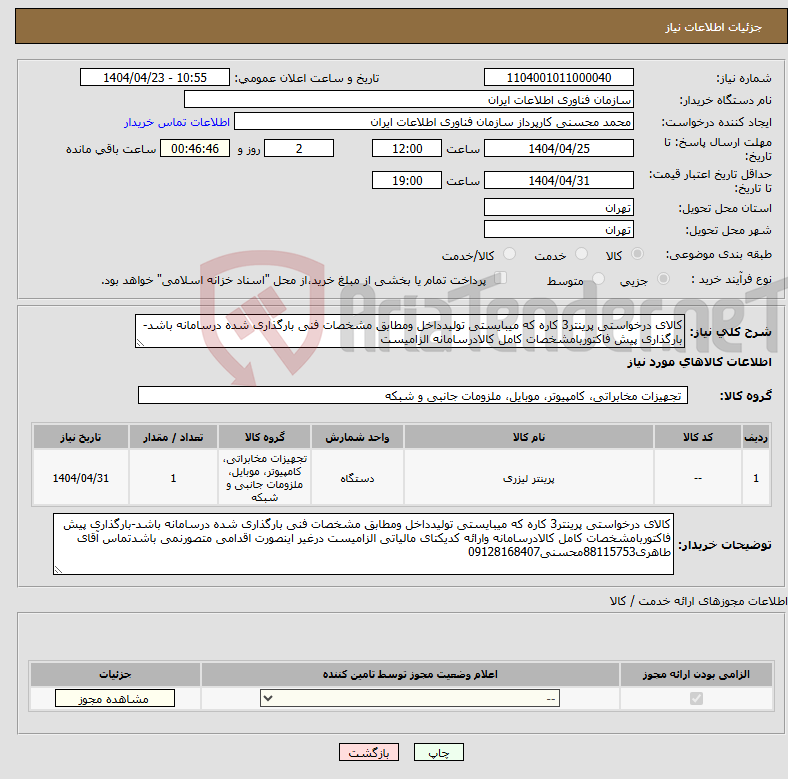788x779 pixels.
Task: Click the price validity date 1404/04/31
Action: (x=558, y=180)
